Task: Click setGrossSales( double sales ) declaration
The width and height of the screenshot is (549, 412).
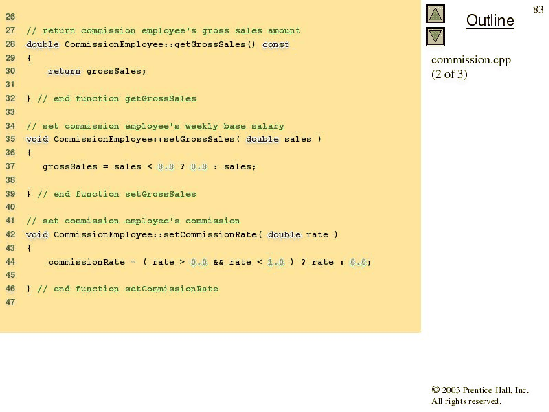Action: (174, 139)
